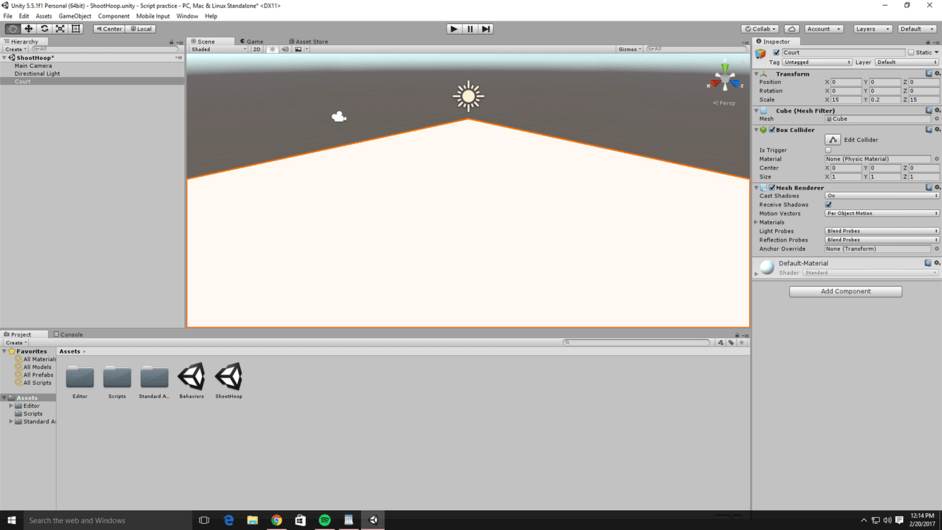Open Shaded draw mode dropdown
942x530 pixels.
point(219,49)
